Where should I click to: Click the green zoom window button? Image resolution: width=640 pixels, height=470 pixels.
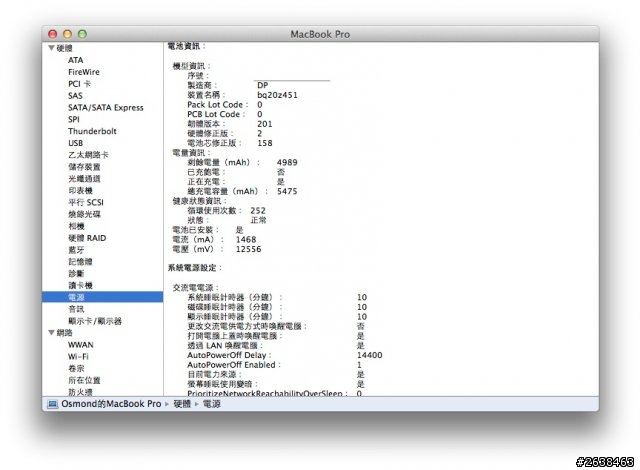(x=82, y=34)
